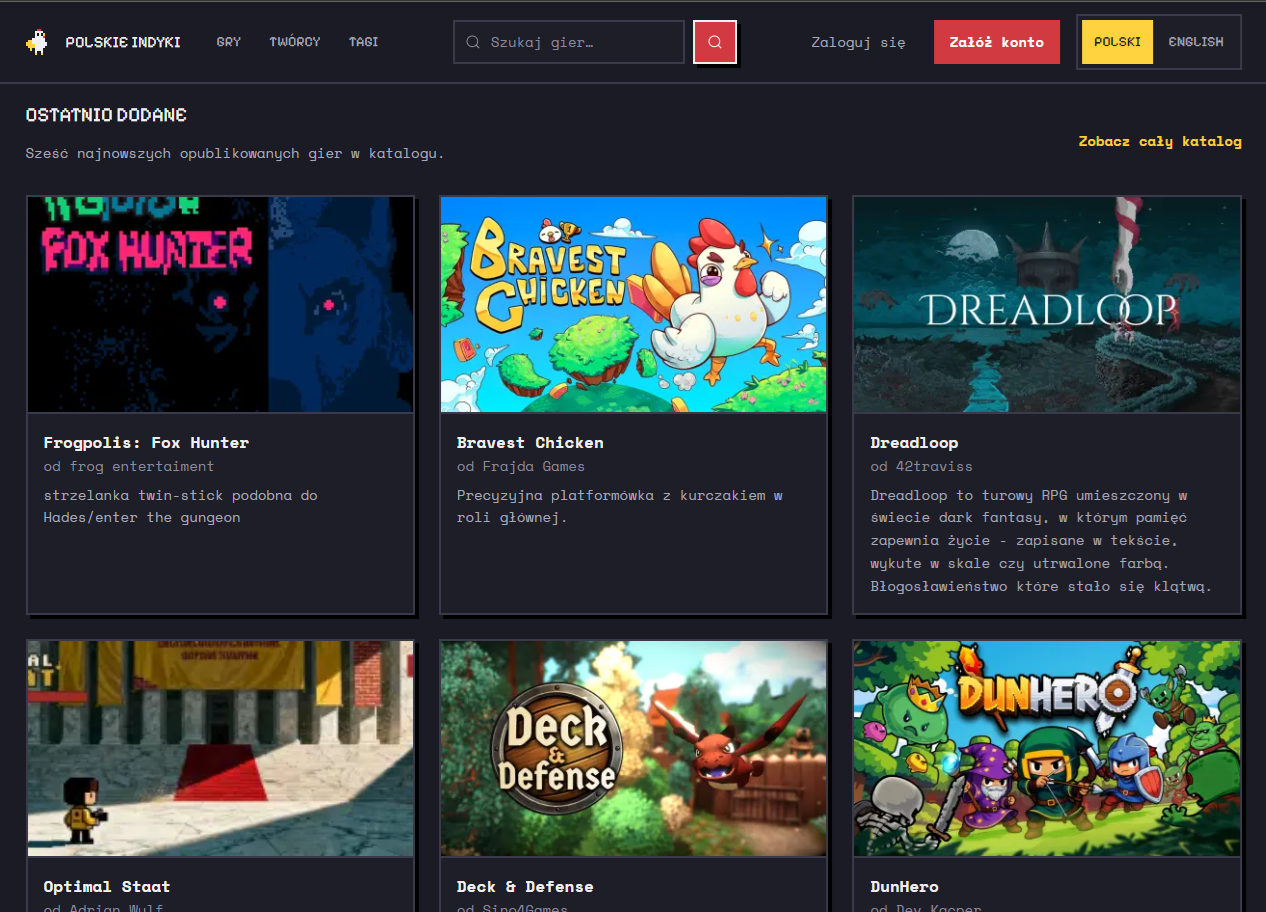Image resolution: width=1266 pixels, height=912 pixels.
Task: Click the author line od frog entertainment
Action: 129,466
